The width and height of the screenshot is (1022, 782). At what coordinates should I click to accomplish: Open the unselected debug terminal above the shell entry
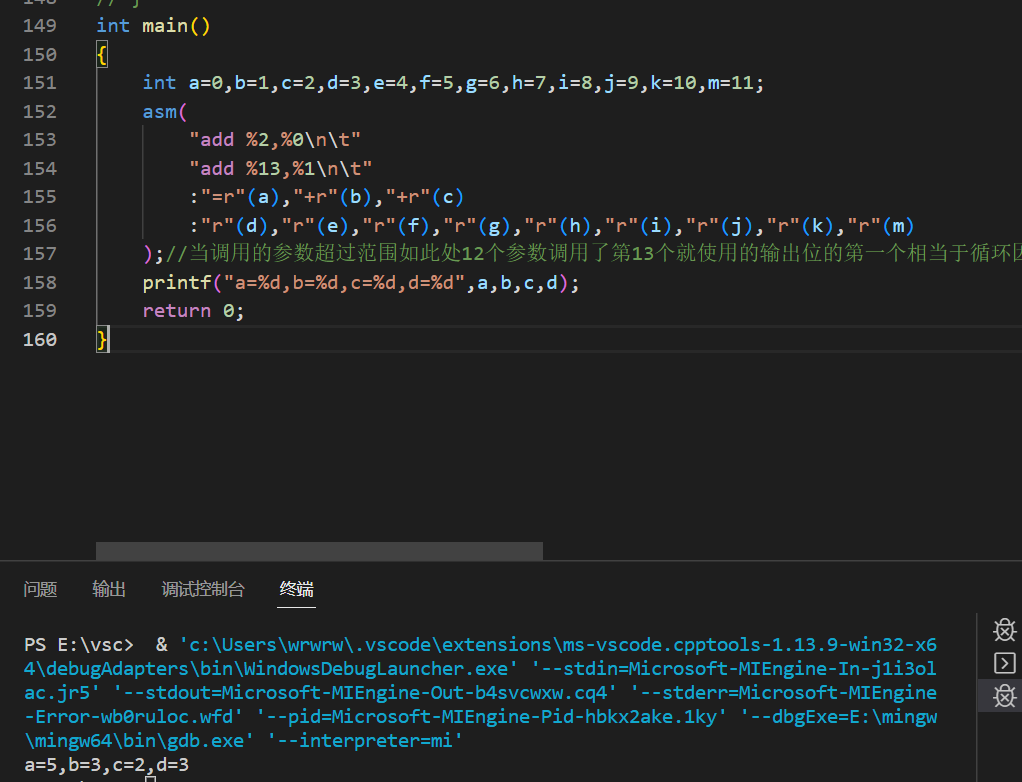tap(1004, 631)
